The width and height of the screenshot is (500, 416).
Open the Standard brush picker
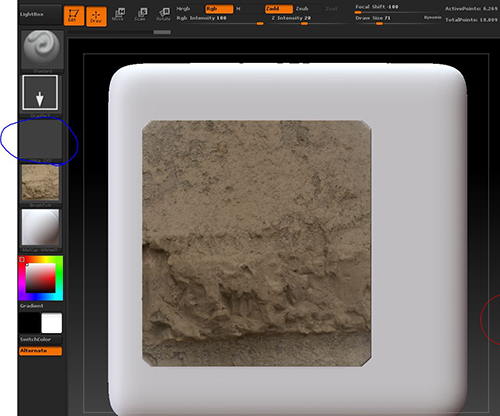coord(42,51)
